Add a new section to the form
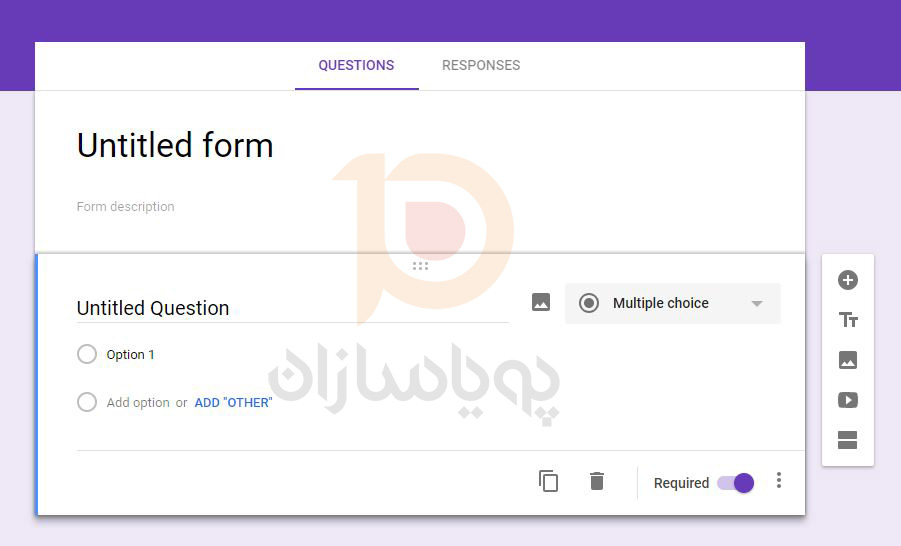This screenshot has height=546, width=901. (848, 440)
